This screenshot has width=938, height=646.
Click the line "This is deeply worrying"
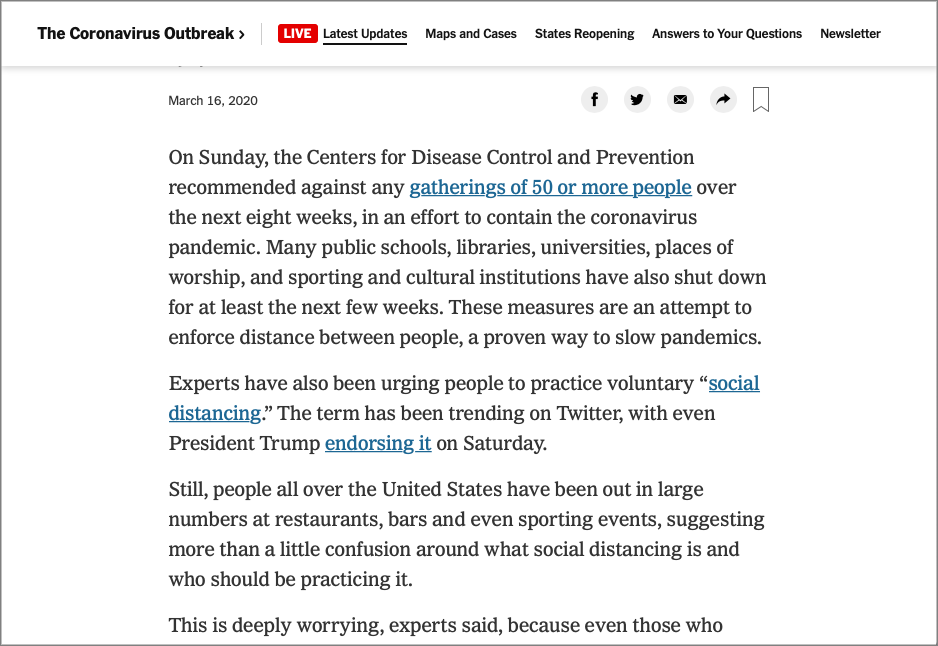445,626
